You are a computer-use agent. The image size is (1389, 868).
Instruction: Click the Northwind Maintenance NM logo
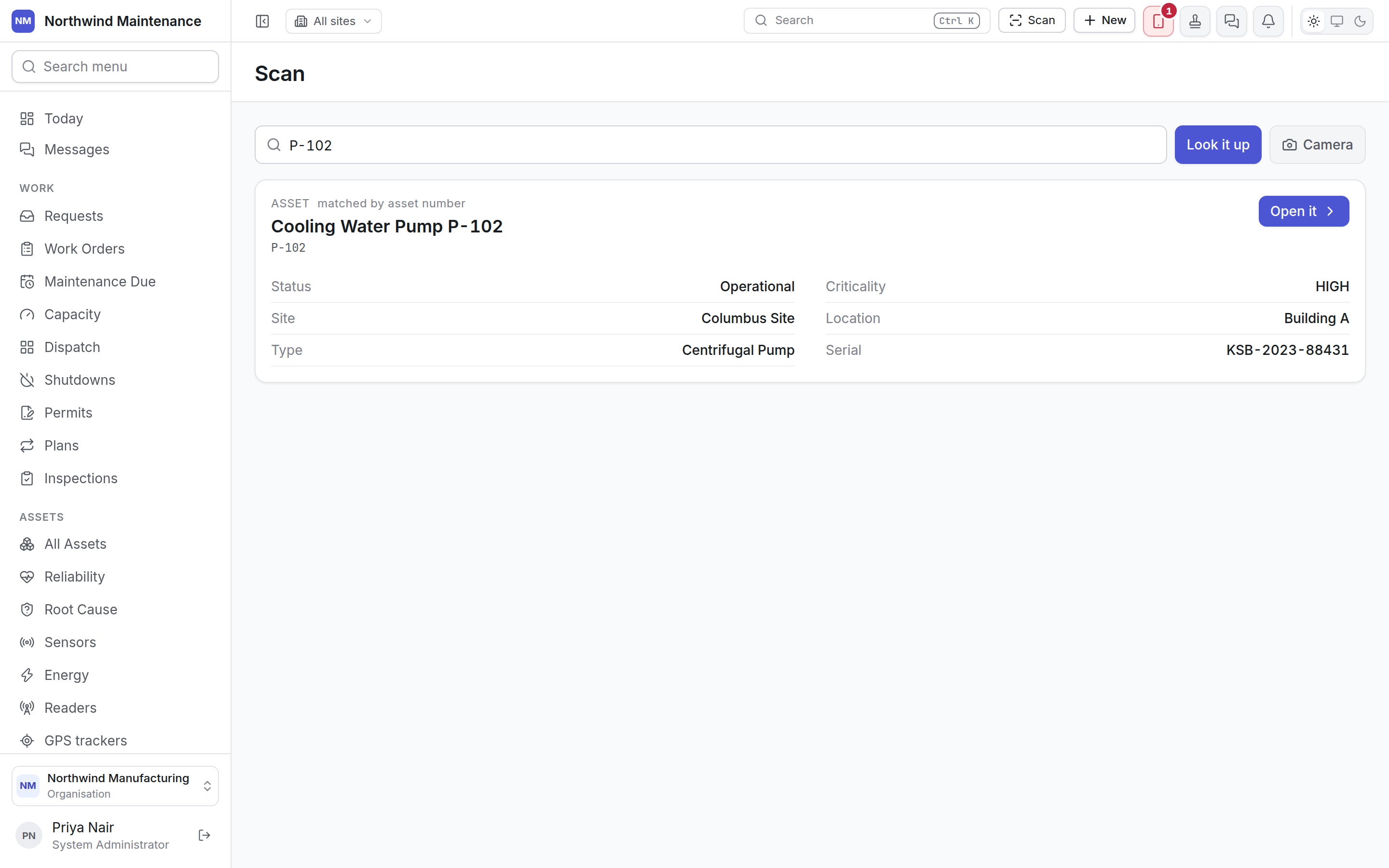click(x=23, y=21)
